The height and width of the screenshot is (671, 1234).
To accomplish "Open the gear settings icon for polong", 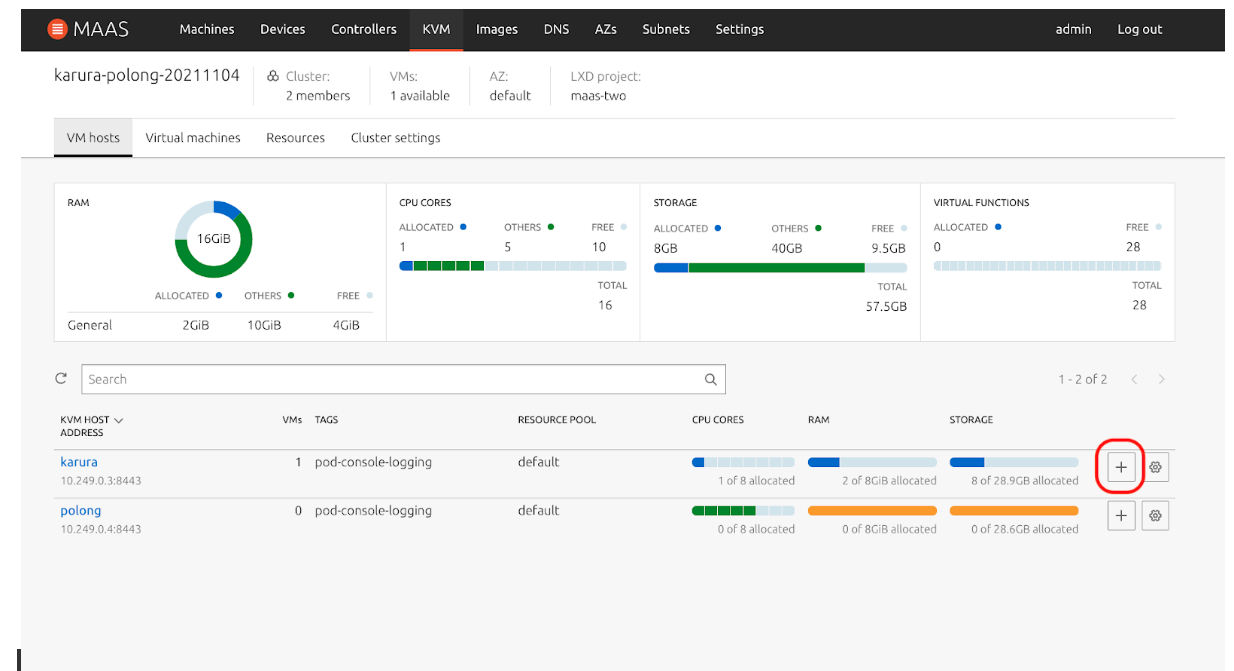I will coord(1155,516).
